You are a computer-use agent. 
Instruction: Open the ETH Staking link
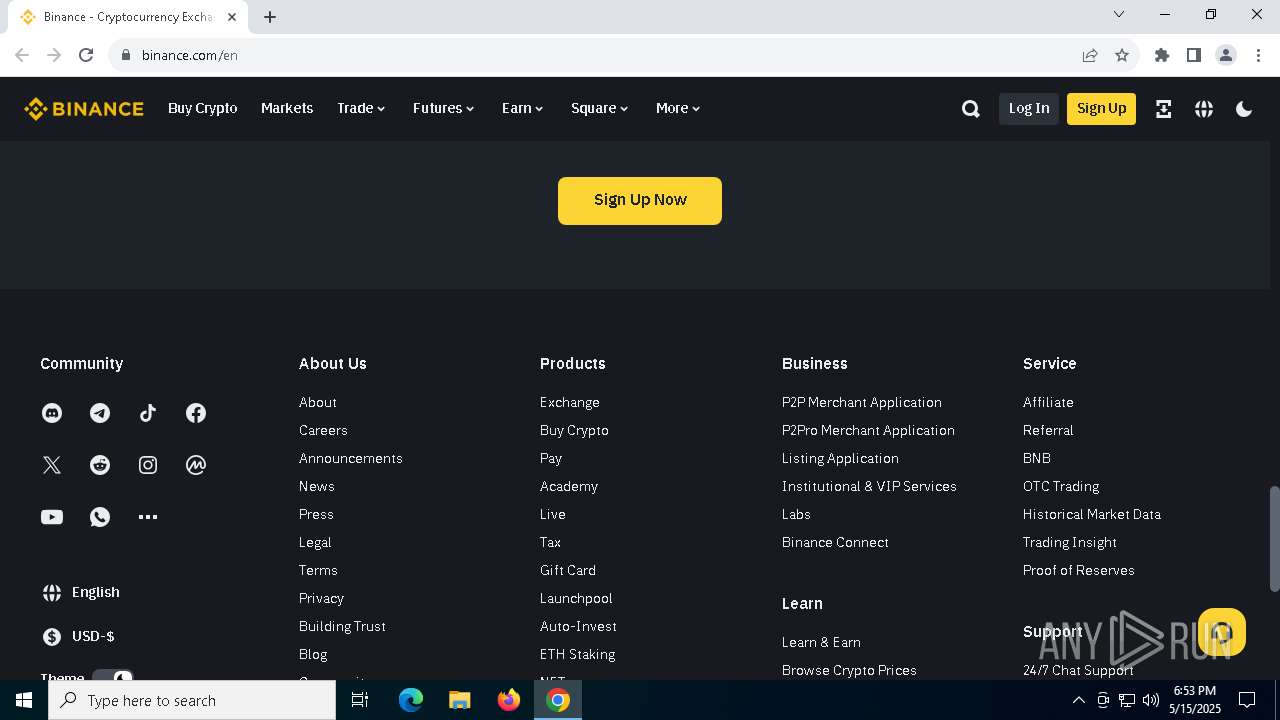[578, 654]
